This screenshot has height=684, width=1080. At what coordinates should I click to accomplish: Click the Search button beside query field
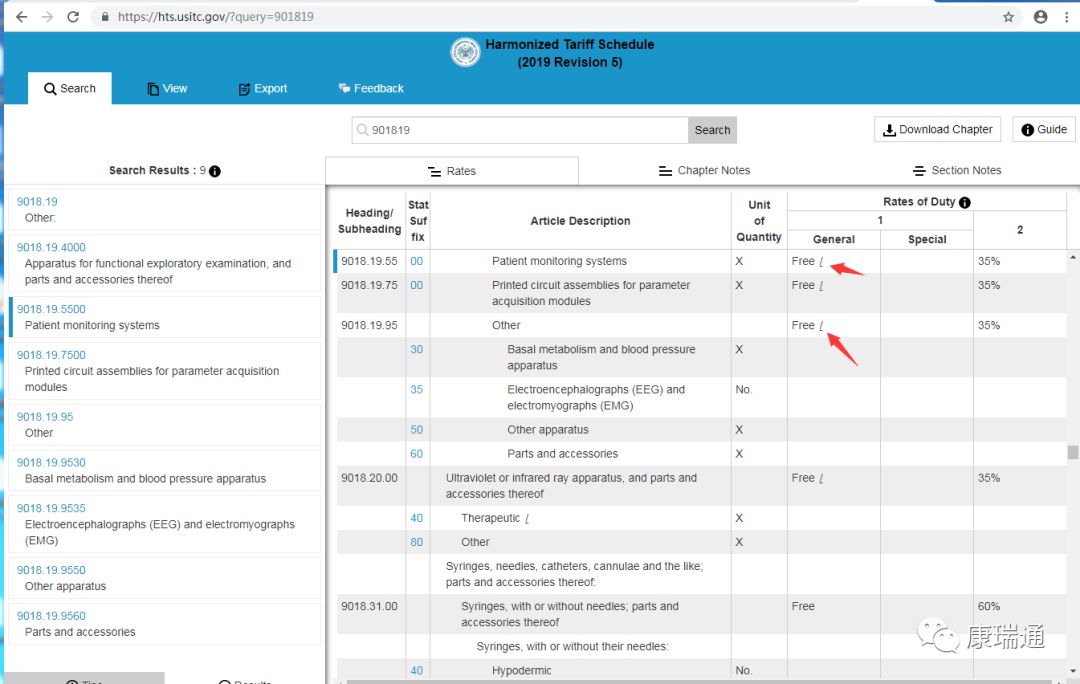pos(712,130)
